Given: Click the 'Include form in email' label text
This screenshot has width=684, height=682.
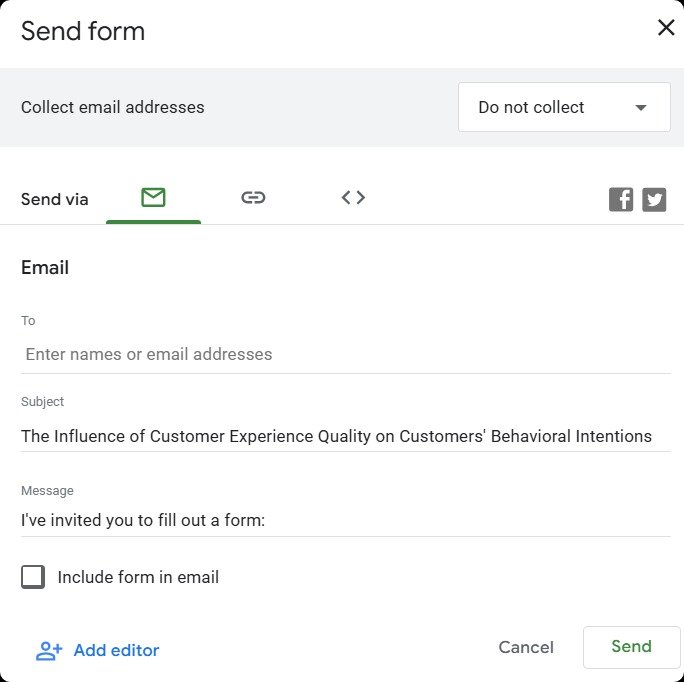Looking at the screenshot, I should (x=138, y=577).
